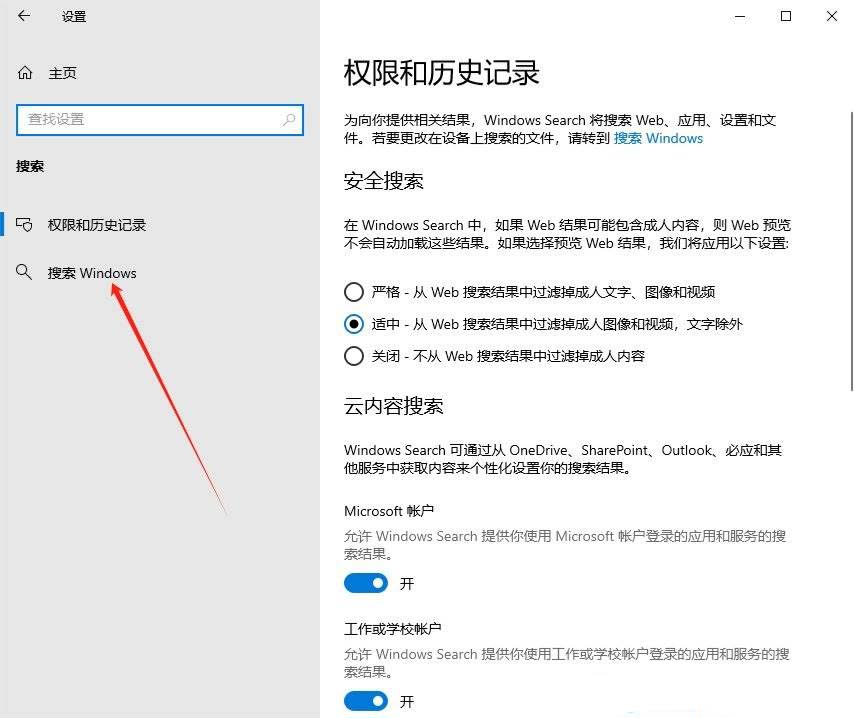Select 关闭 safe search option
The width and height of the screenshot is (855, 718).
point(354,357)
